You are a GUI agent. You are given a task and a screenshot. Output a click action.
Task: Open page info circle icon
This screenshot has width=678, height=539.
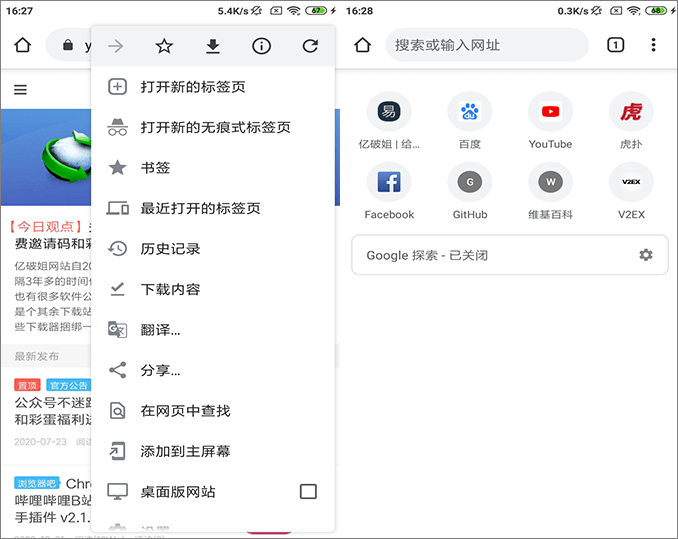click(261, 46)
